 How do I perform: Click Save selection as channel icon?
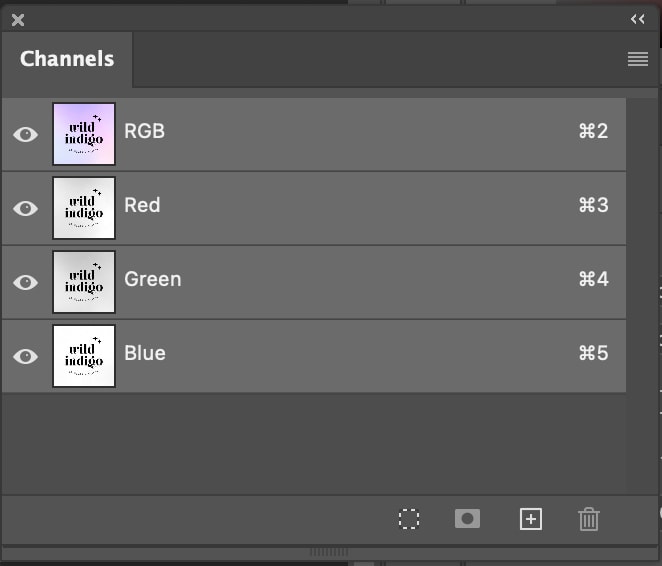467,519
